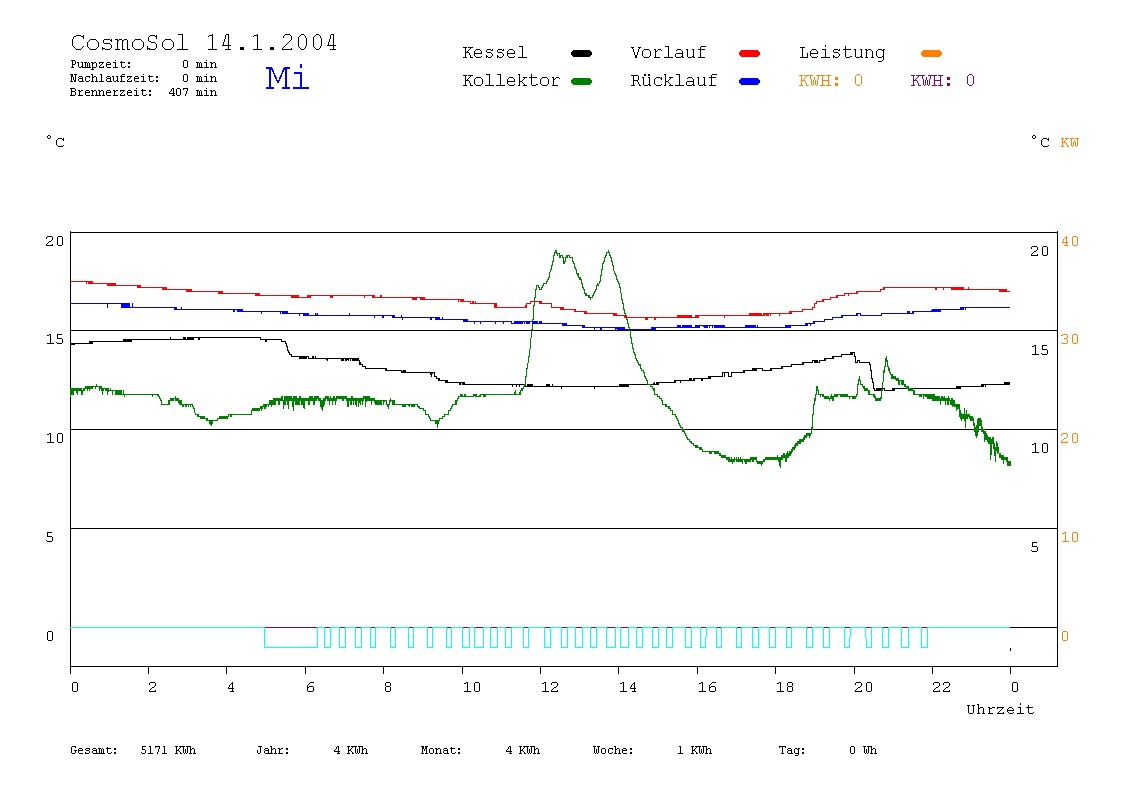1148x812 pixels.
Task: Click hour "16" on the Uhrzeit axis
Action: click(707, 687)
